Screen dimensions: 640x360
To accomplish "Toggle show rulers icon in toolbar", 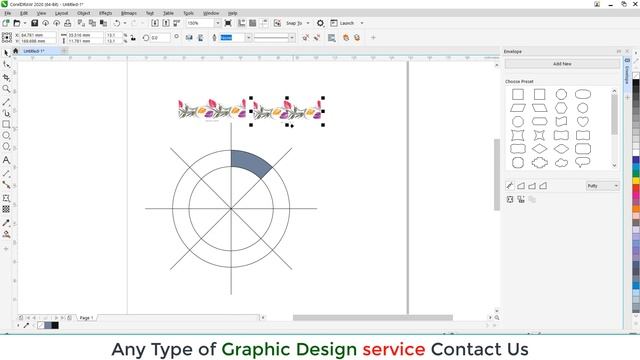I will (x=242, y=23).
